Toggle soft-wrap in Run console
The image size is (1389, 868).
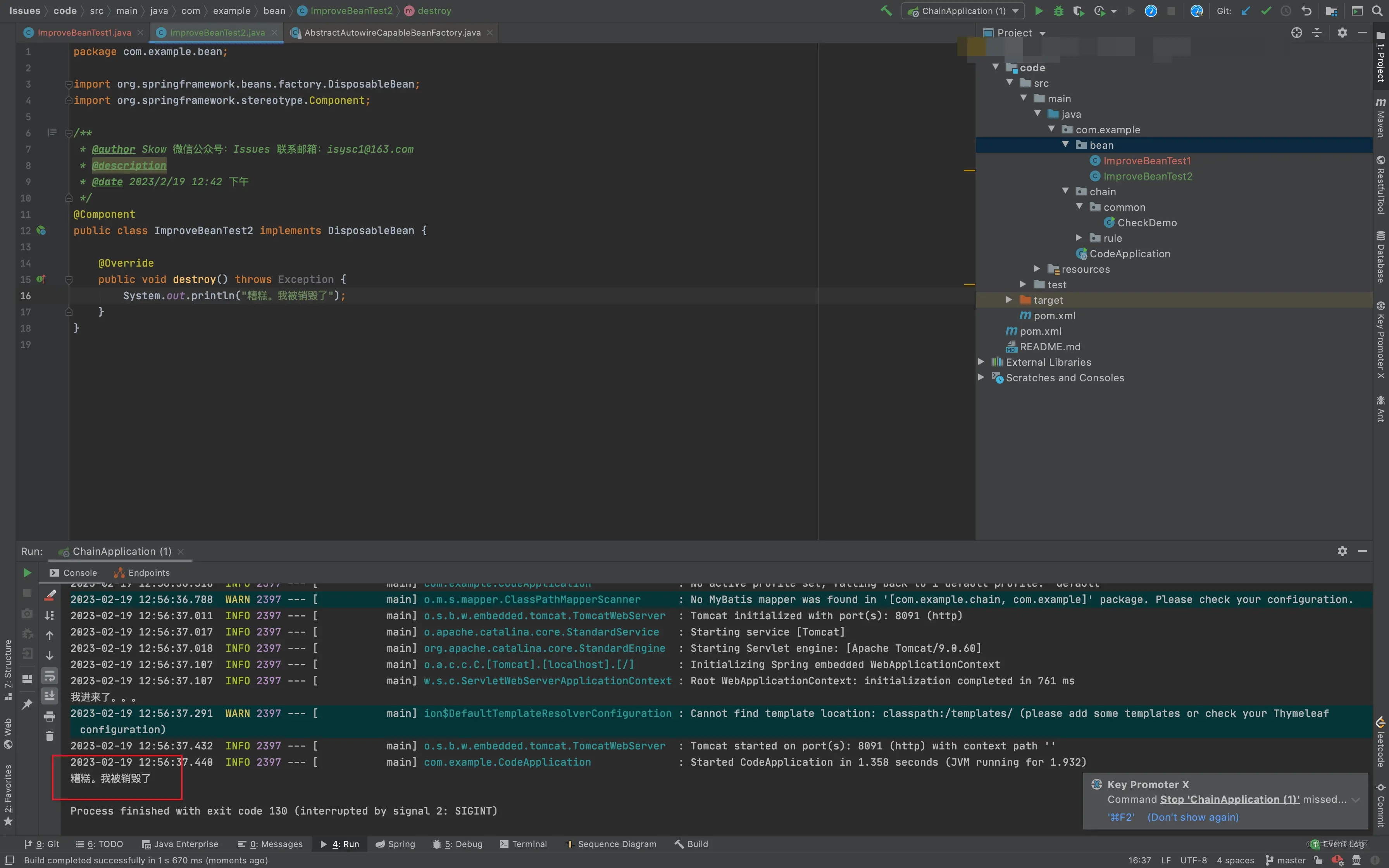point(49,676)
